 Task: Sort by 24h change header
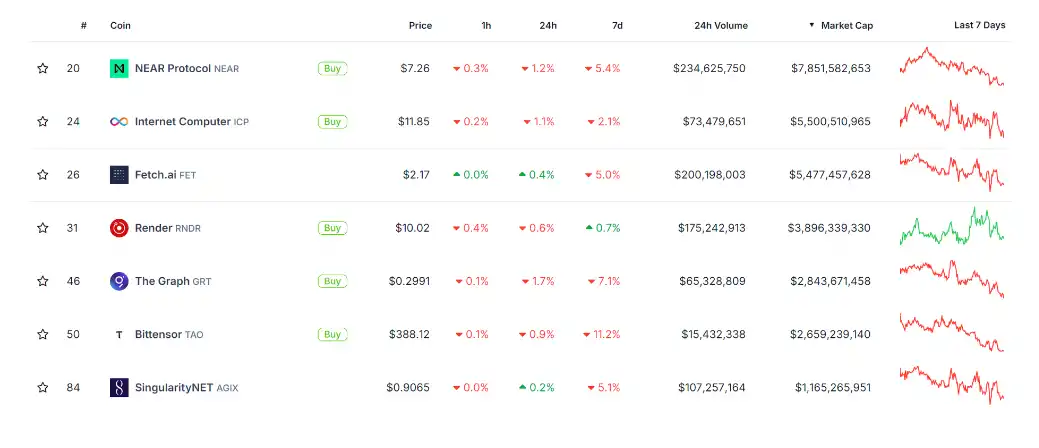click(548, 26)
